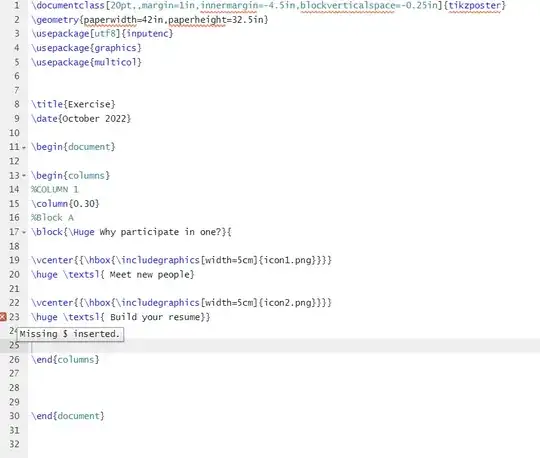The width and height of the screenshot is (540, 458).
Task: Click the \documentclass command on line 1
Action: coord(68,6)
